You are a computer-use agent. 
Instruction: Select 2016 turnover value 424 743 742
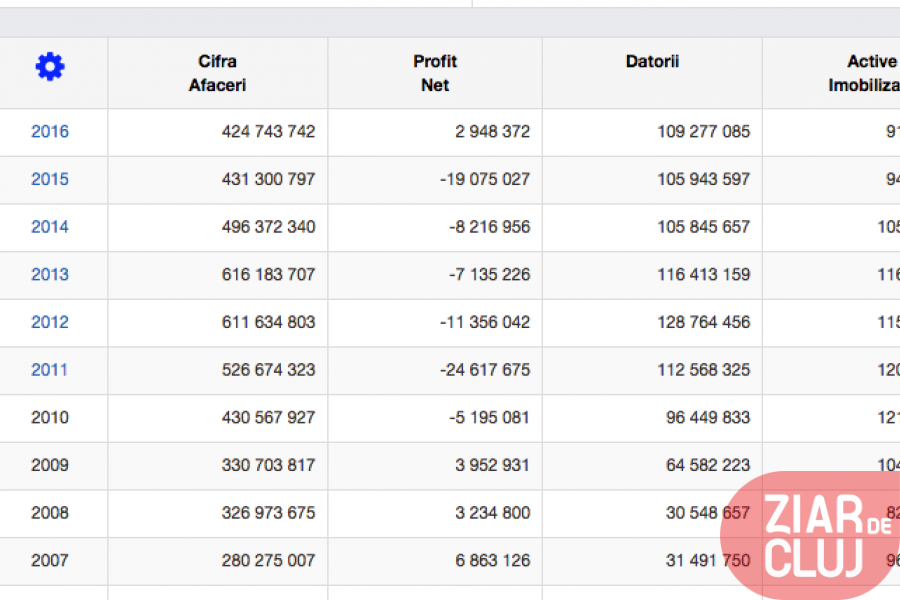point(268,132)
